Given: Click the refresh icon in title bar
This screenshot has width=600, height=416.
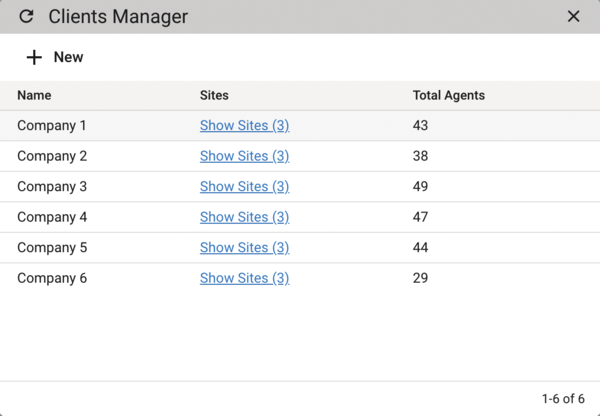Looking at the screenshot, I should (x=26, y=17).
